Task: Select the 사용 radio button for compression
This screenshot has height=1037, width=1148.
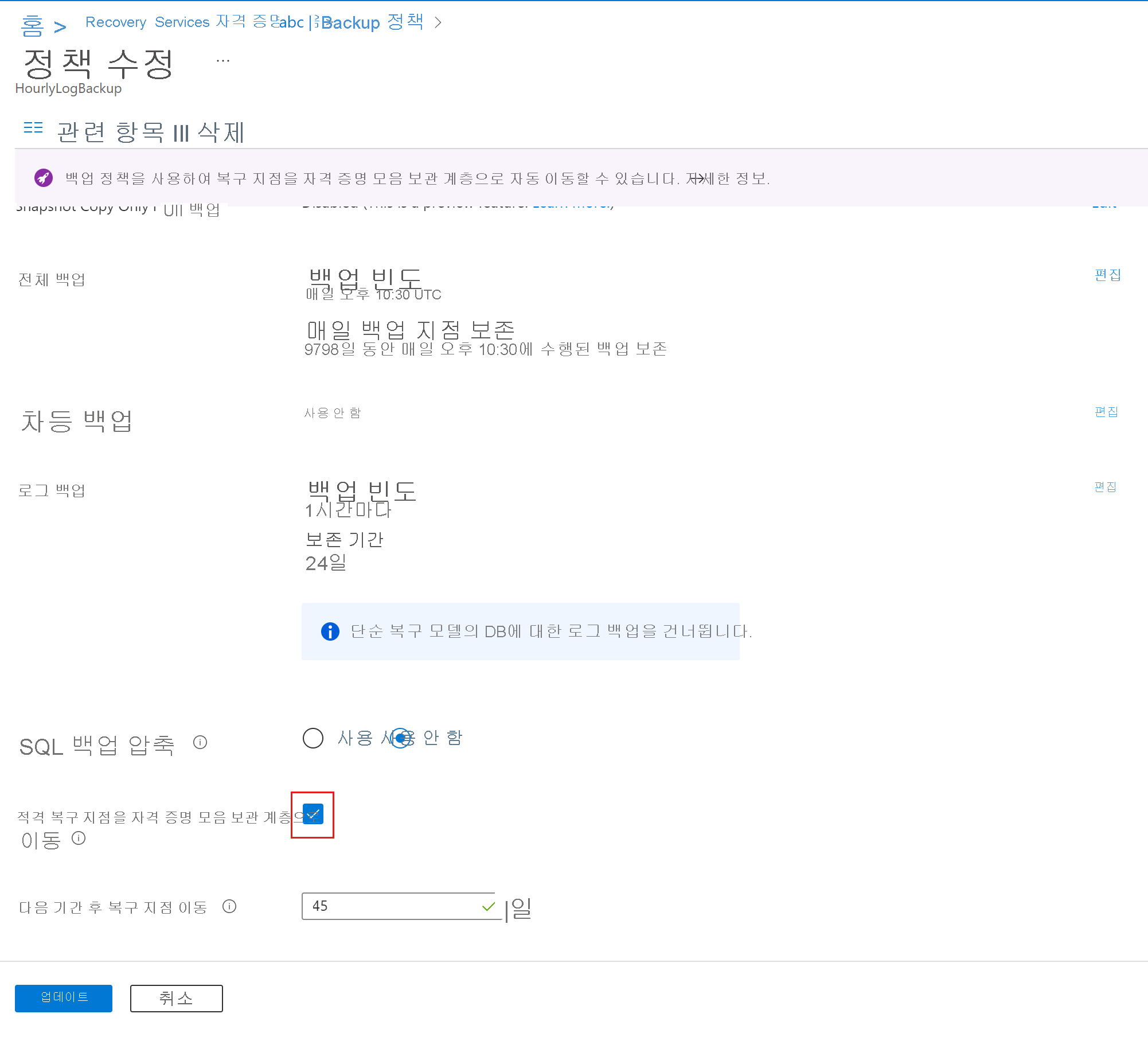Action: tap(313, 738)
